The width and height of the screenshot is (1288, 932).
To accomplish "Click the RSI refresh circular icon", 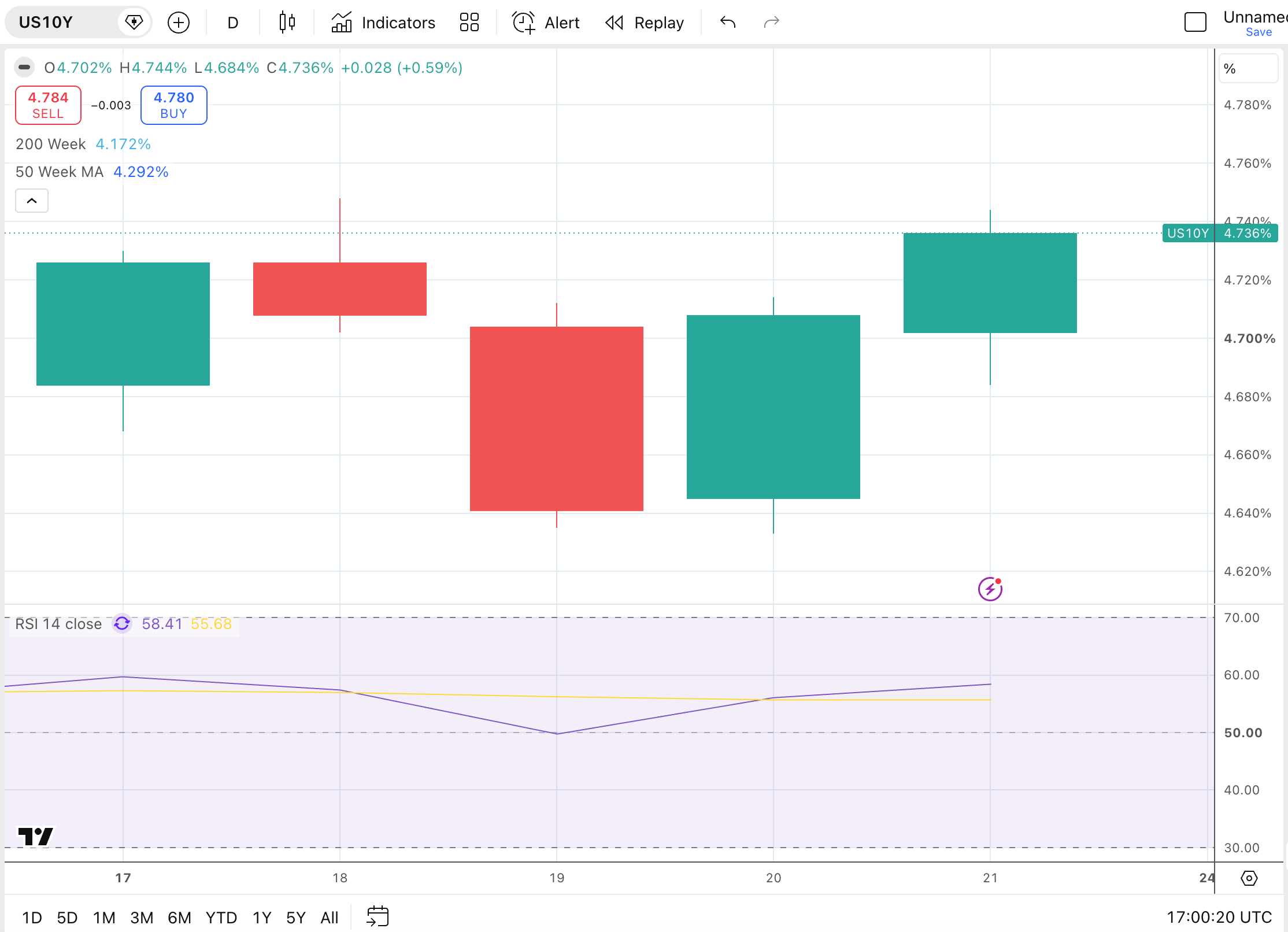I will [x=122, y=624].
